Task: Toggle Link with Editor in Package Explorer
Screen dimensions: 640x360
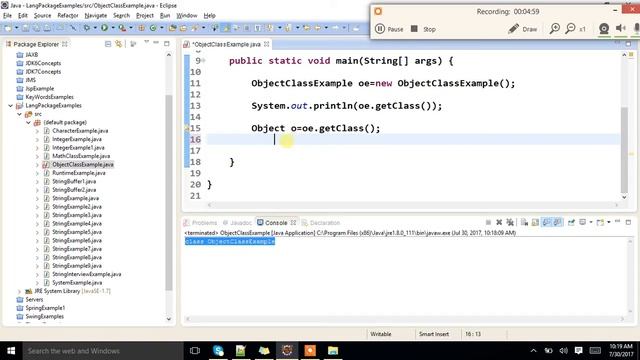Action: (x=118, y=44)
